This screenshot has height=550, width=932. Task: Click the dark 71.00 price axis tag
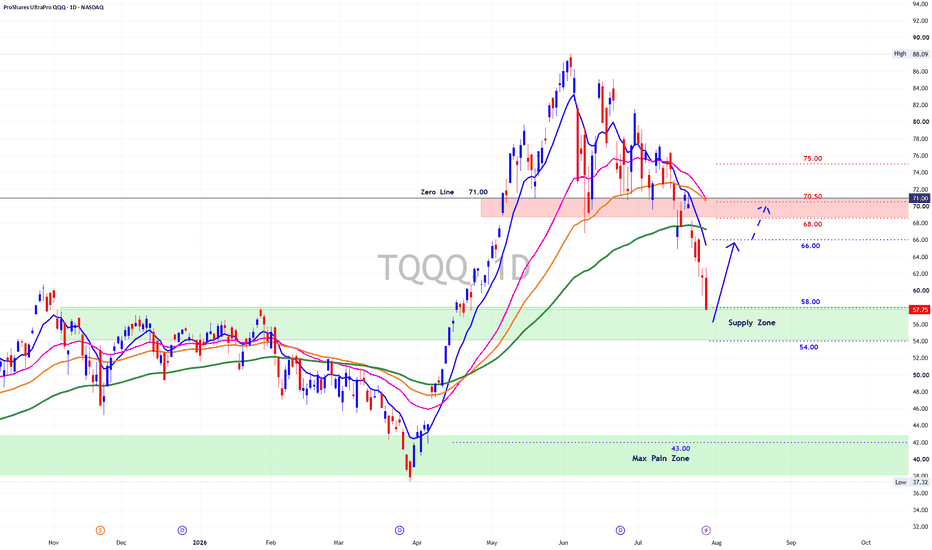920,198
